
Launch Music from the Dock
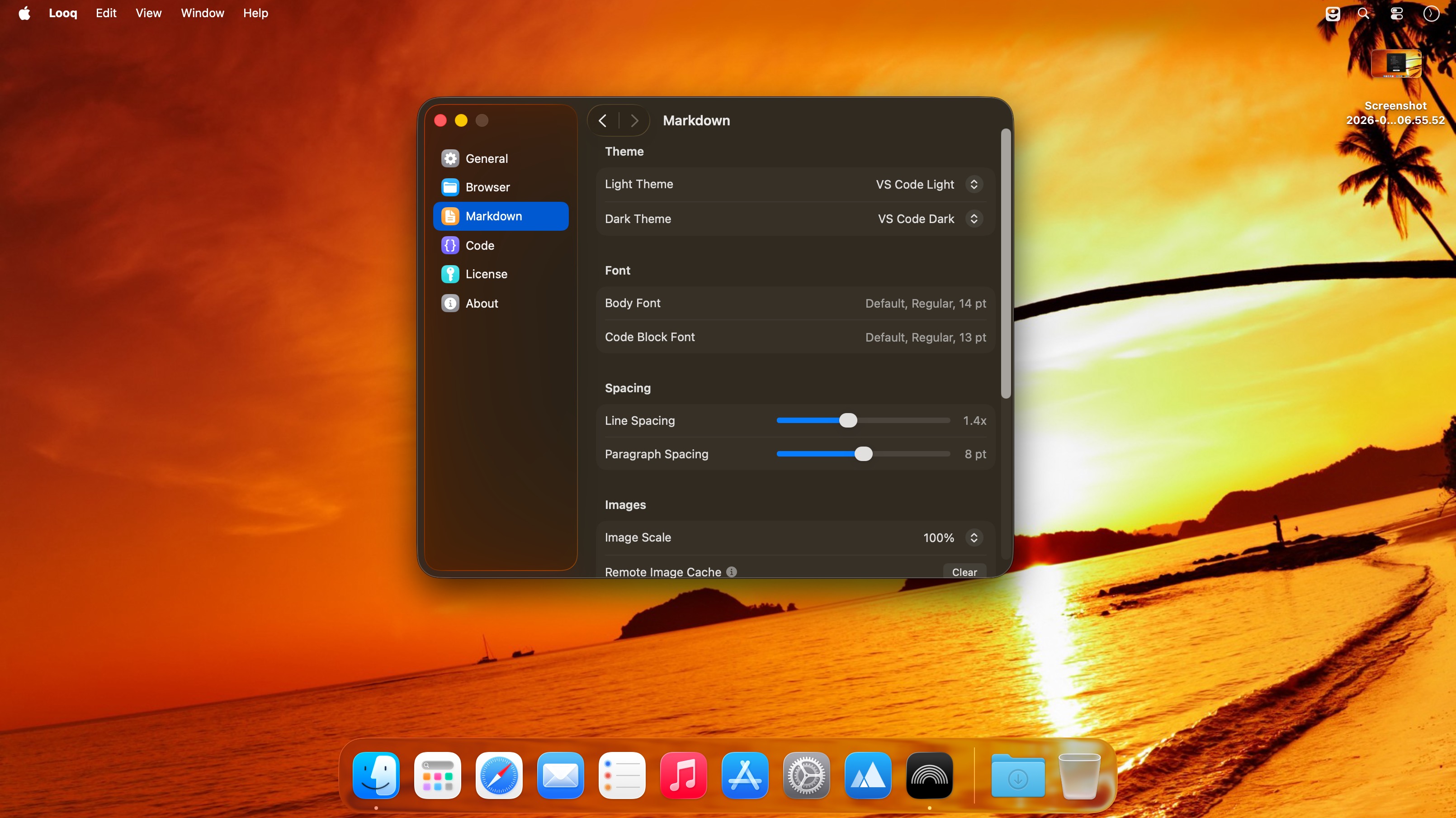click(x=683, y=775)
